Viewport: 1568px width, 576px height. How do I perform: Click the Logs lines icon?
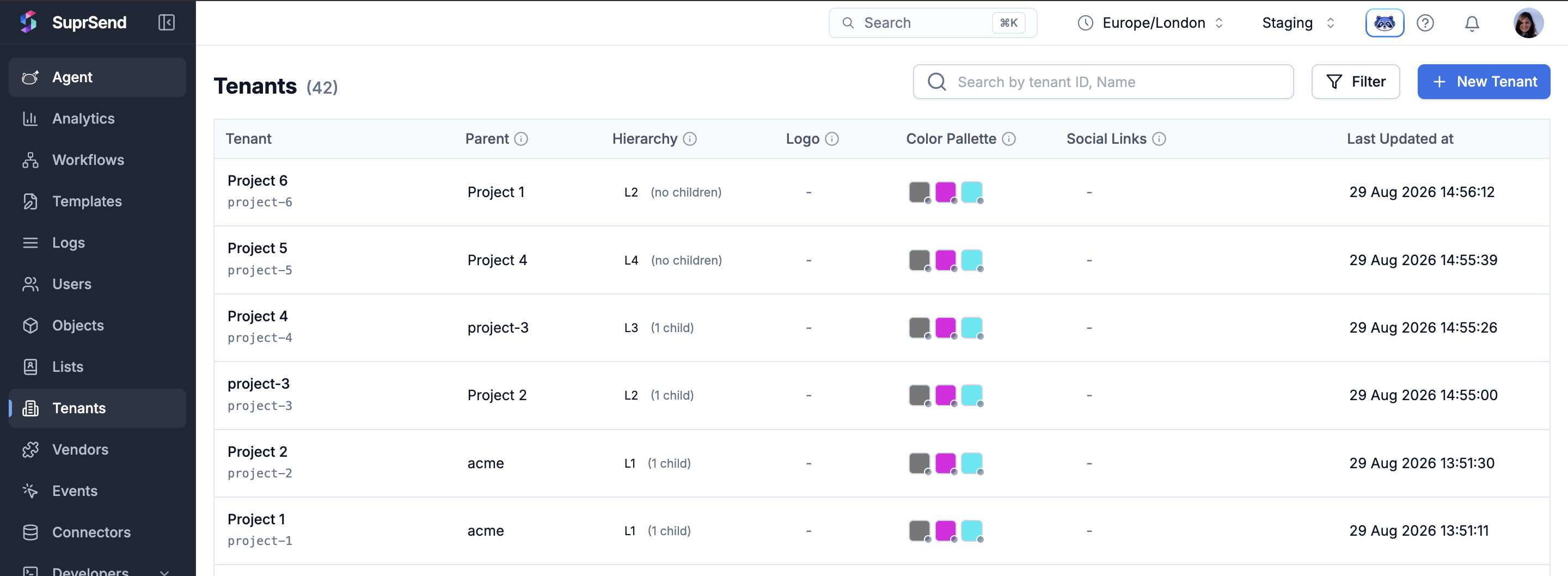tap(30, 242)
